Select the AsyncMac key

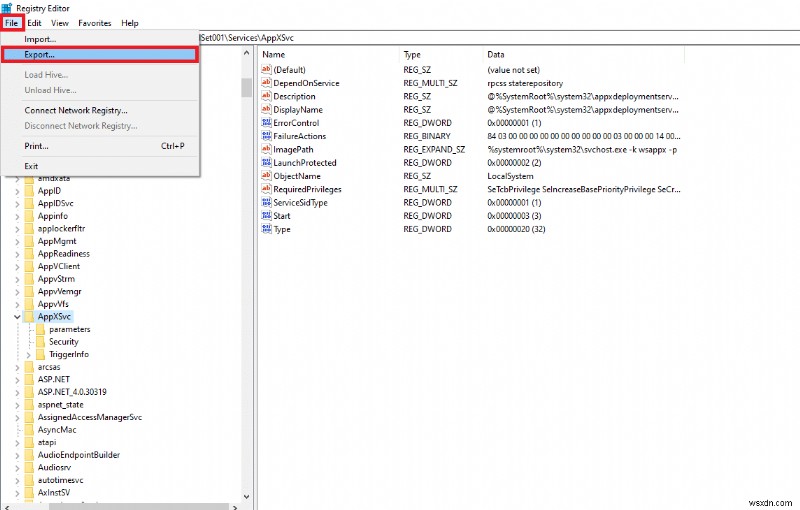[x=57, y=430]
